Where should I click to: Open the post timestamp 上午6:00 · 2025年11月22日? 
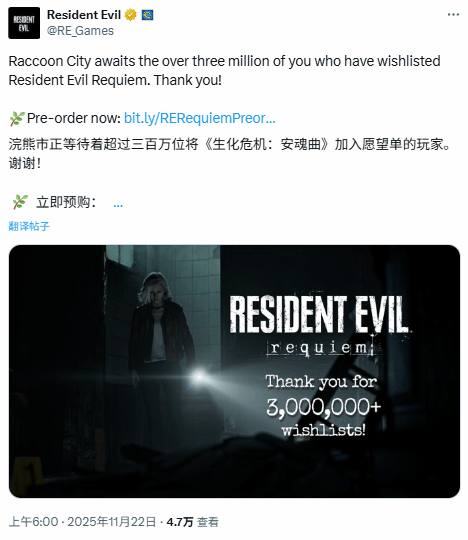click(x=82, y=522)
